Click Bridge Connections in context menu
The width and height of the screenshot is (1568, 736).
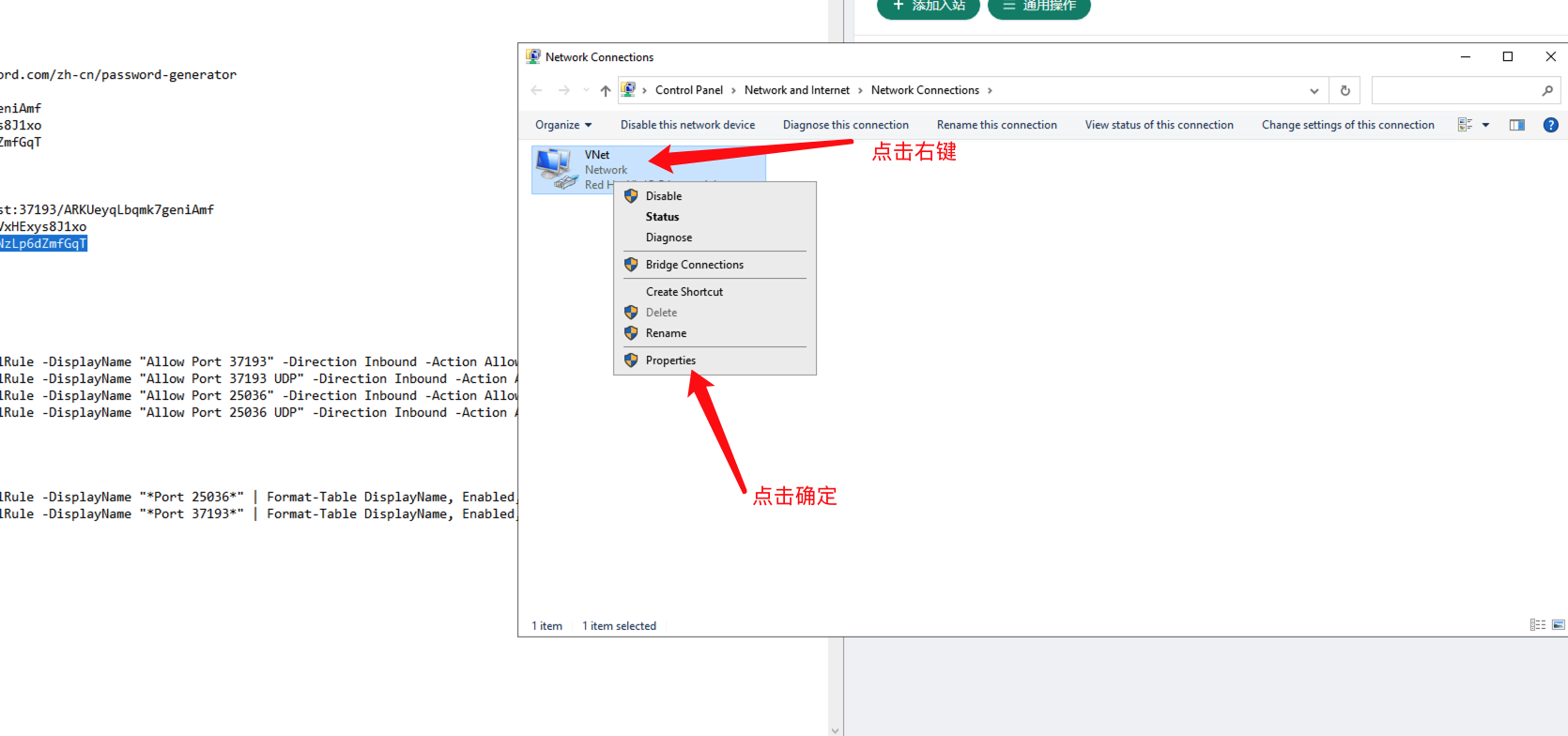coord(694,265)
